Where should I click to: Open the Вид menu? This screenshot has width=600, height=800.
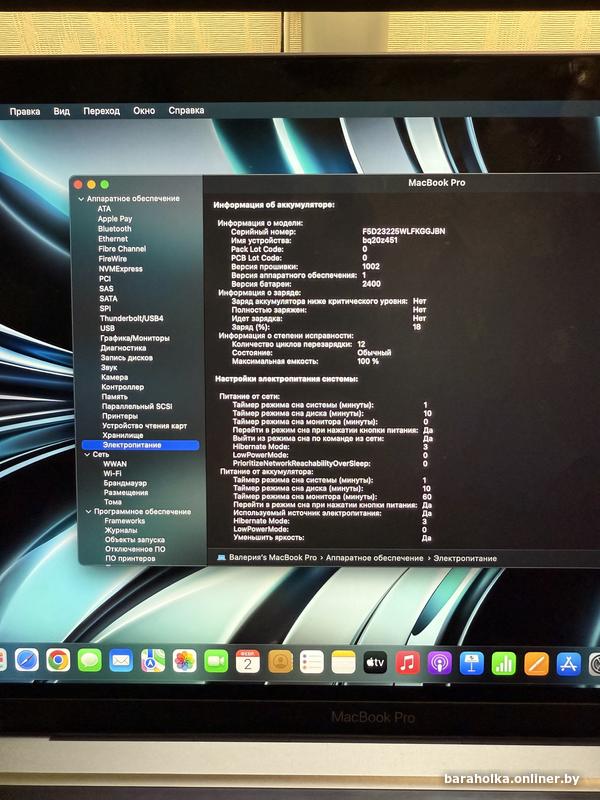62,111
